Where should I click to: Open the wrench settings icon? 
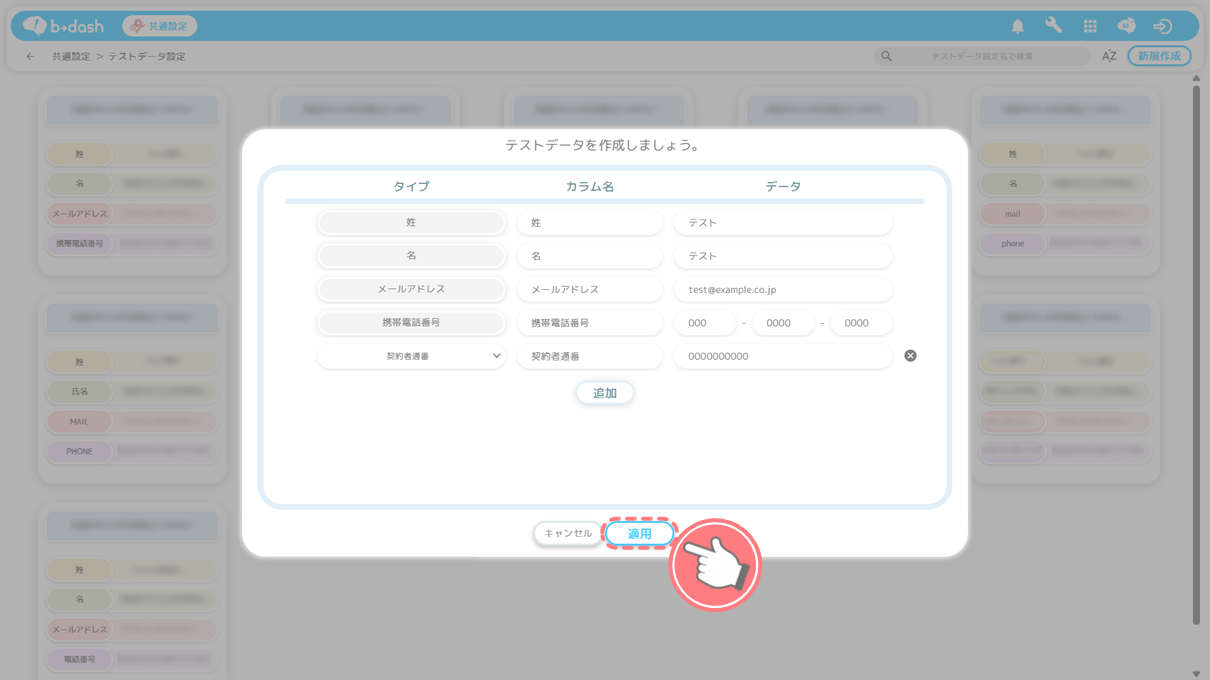[x=1053, y=26]
